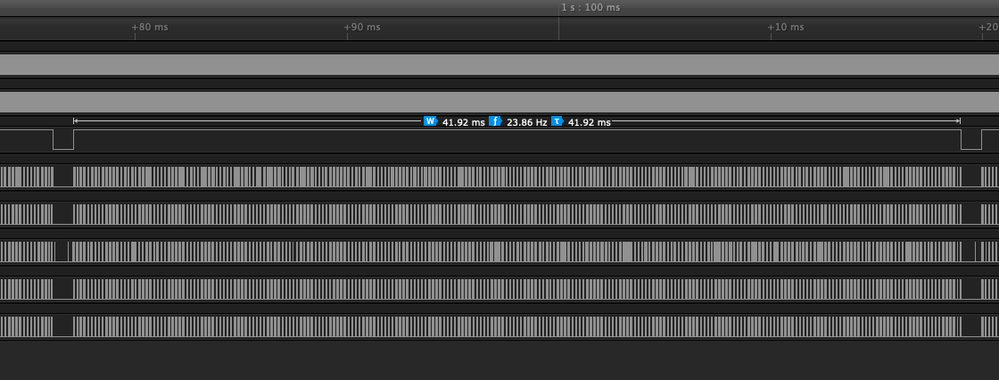
Task: Click the +10 ms timeline tick label
Action: (x=786, y=27)
